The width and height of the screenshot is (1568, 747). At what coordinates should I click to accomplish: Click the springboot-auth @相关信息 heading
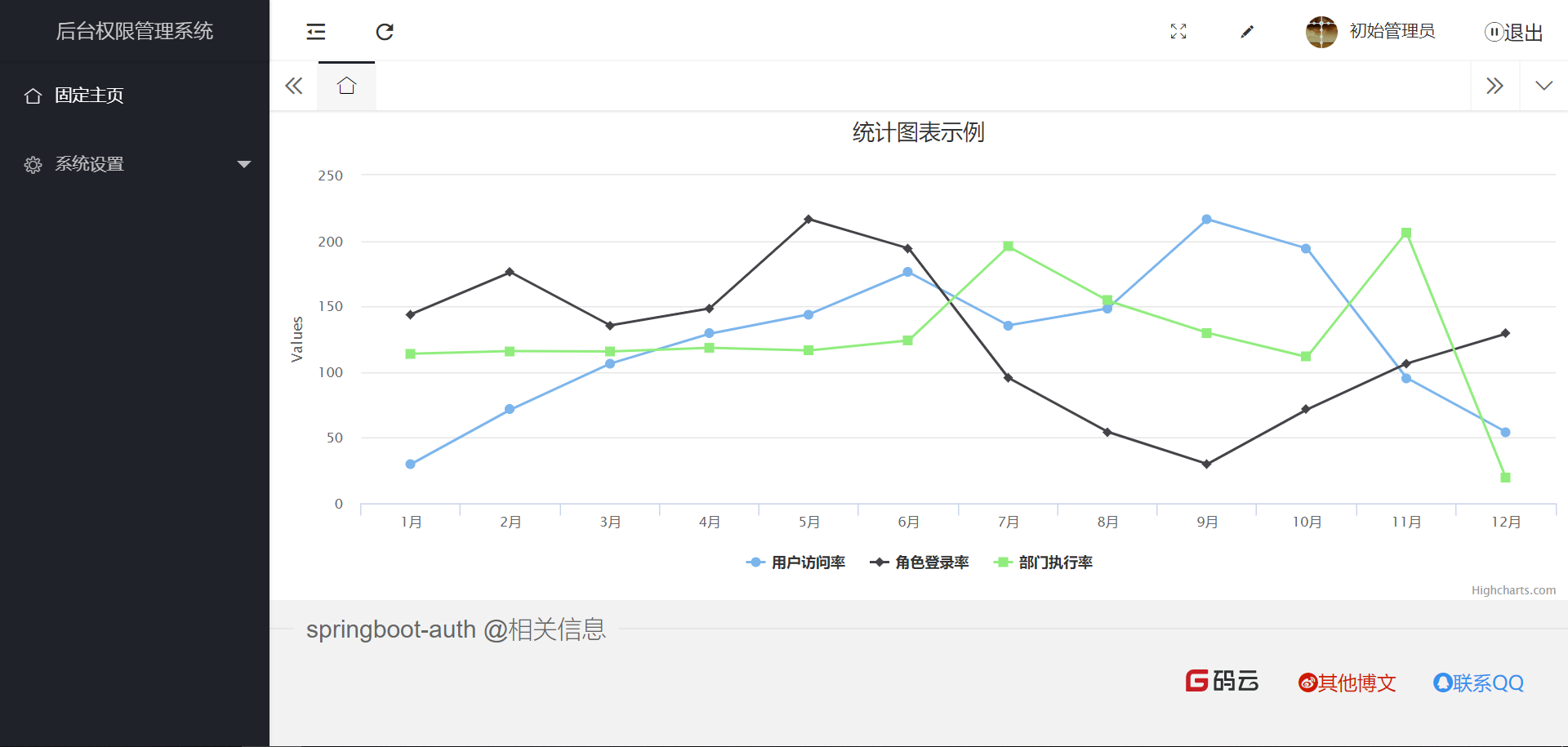pos(456,629)
